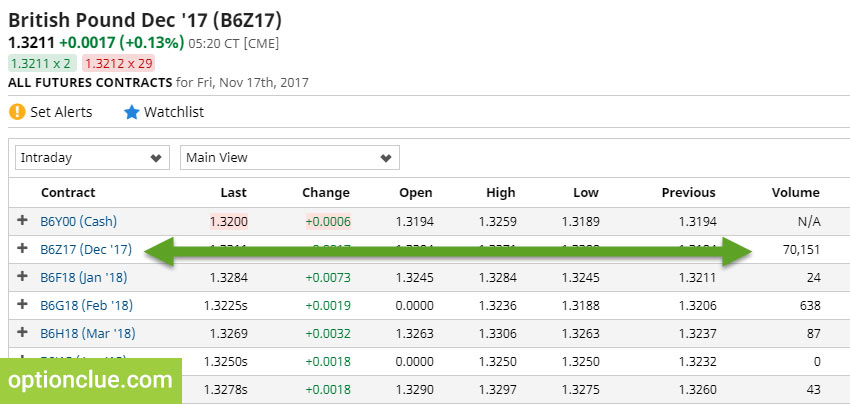Expand the B6Z17 (Dec '17) row
Image resolution: width=850 pixels, height=404 pixels.
click(x=23, y=249)
